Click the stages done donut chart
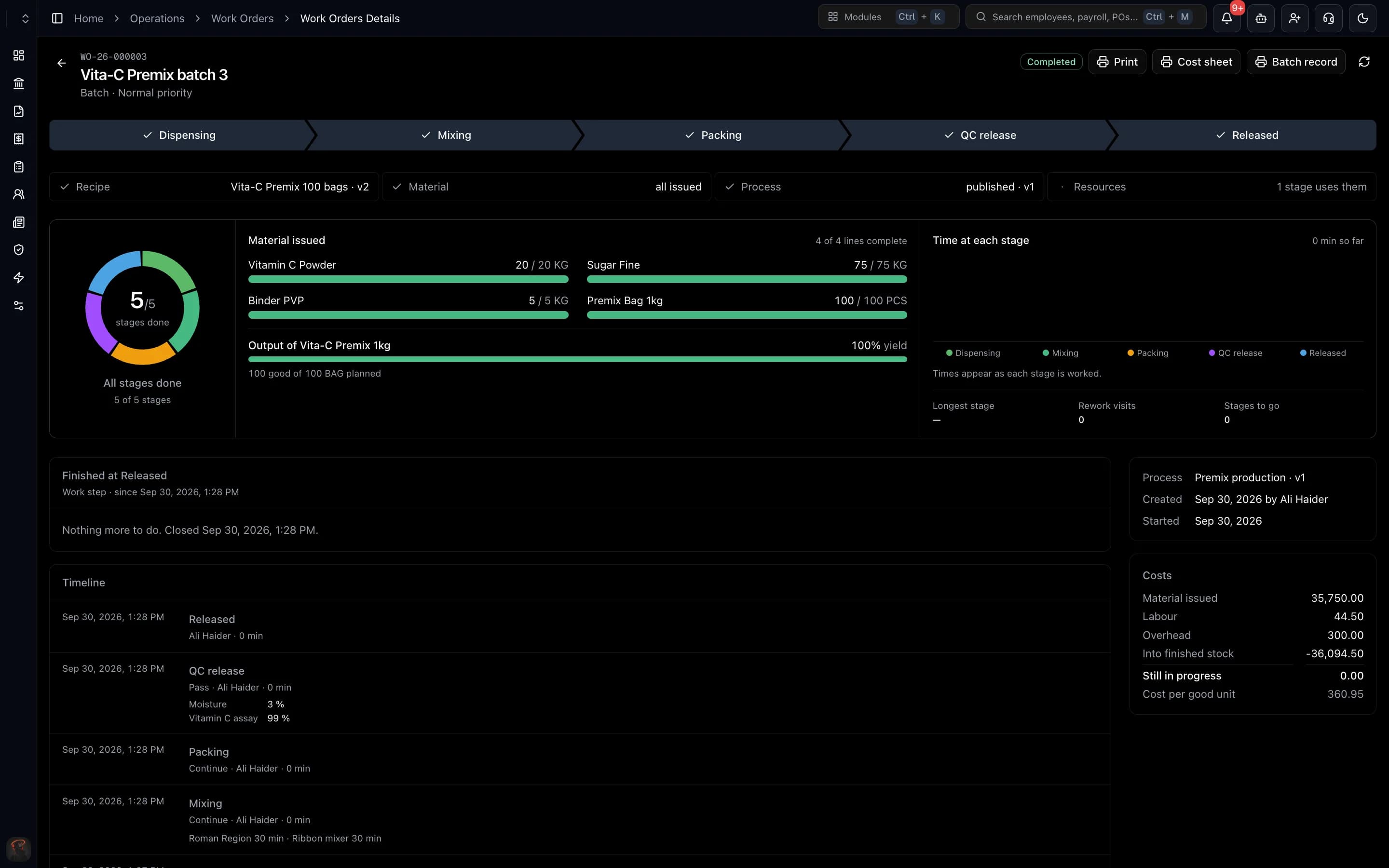This screenshot has width=1389, height=868. pyautogui.click(x=142, y=308)
